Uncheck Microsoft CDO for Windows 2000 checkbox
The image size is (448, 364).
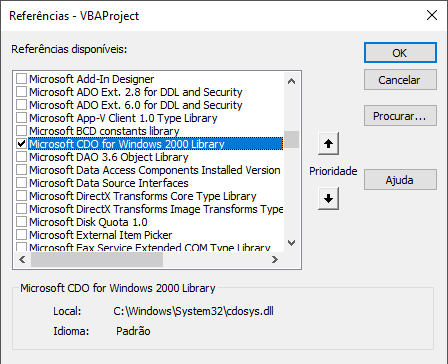[x=22, y=144]
